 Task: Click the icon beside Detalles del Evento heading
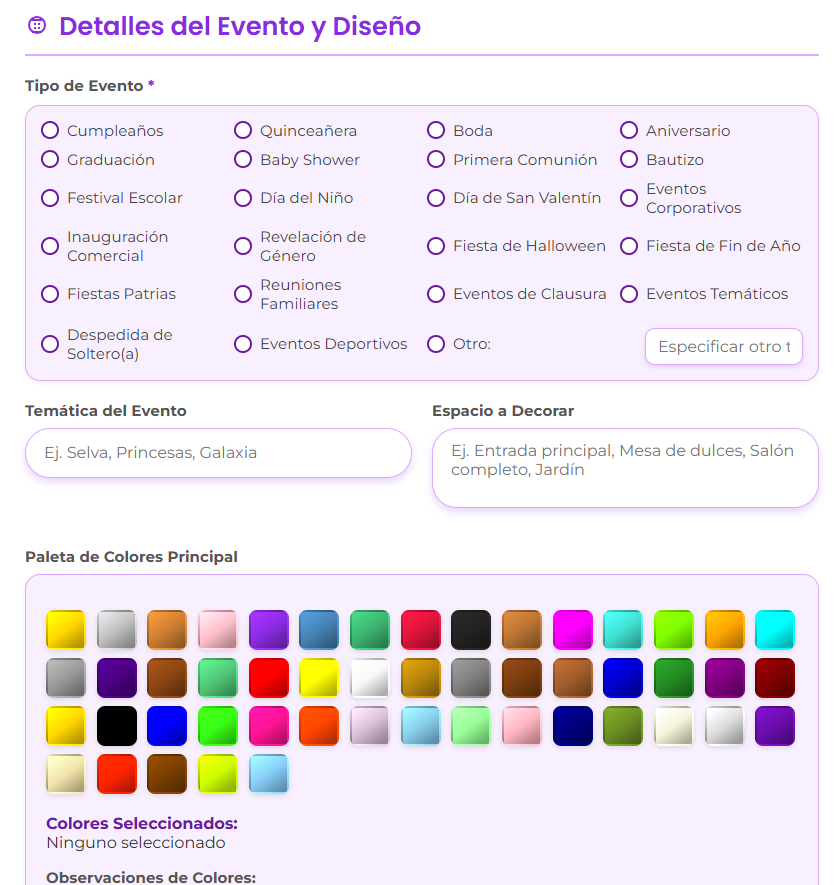pyautogui.click(x=37, y=26)
